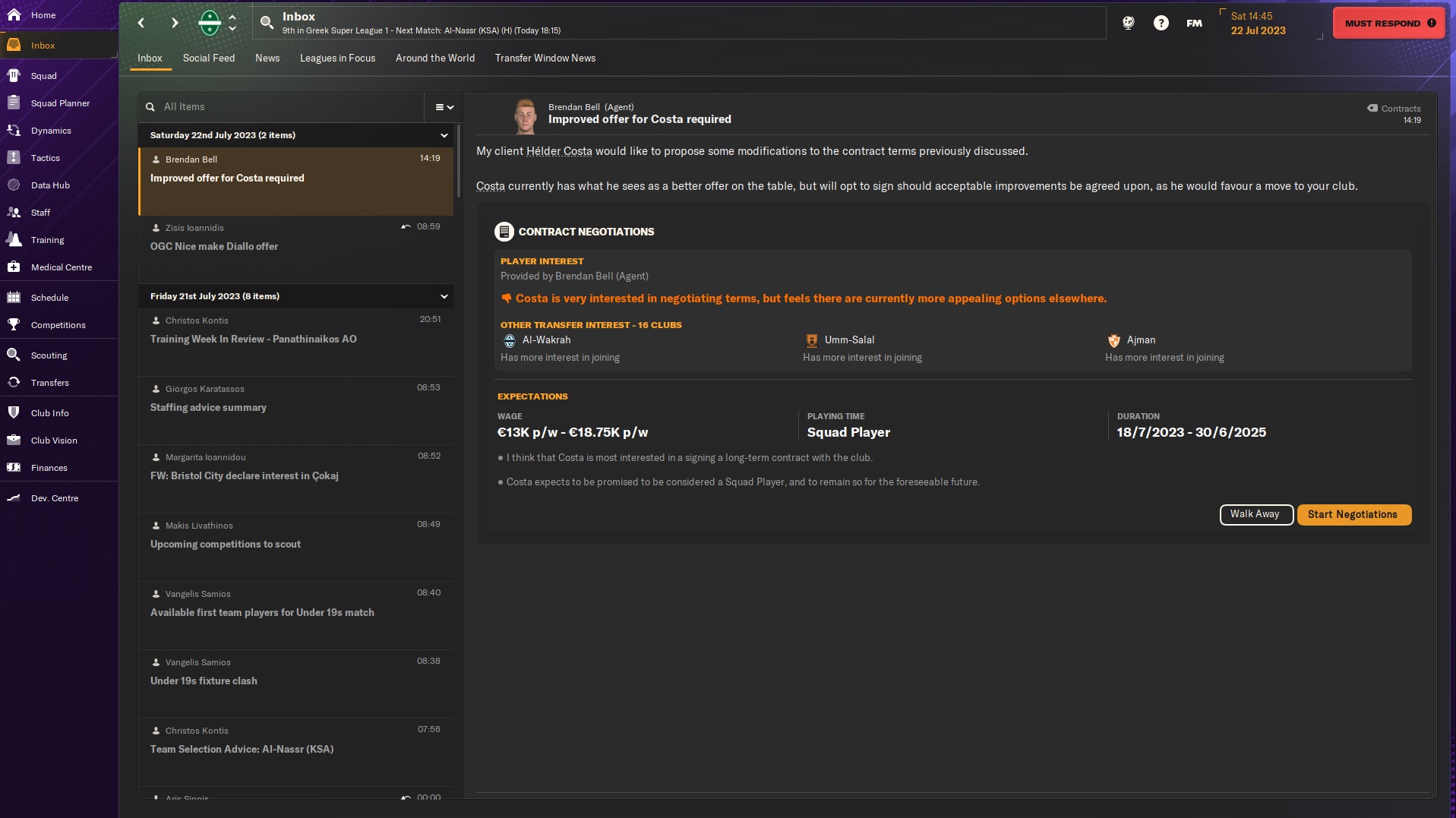Screen dimensions: 1456x818
Task: Open the Training section
Action: [59, 239]
